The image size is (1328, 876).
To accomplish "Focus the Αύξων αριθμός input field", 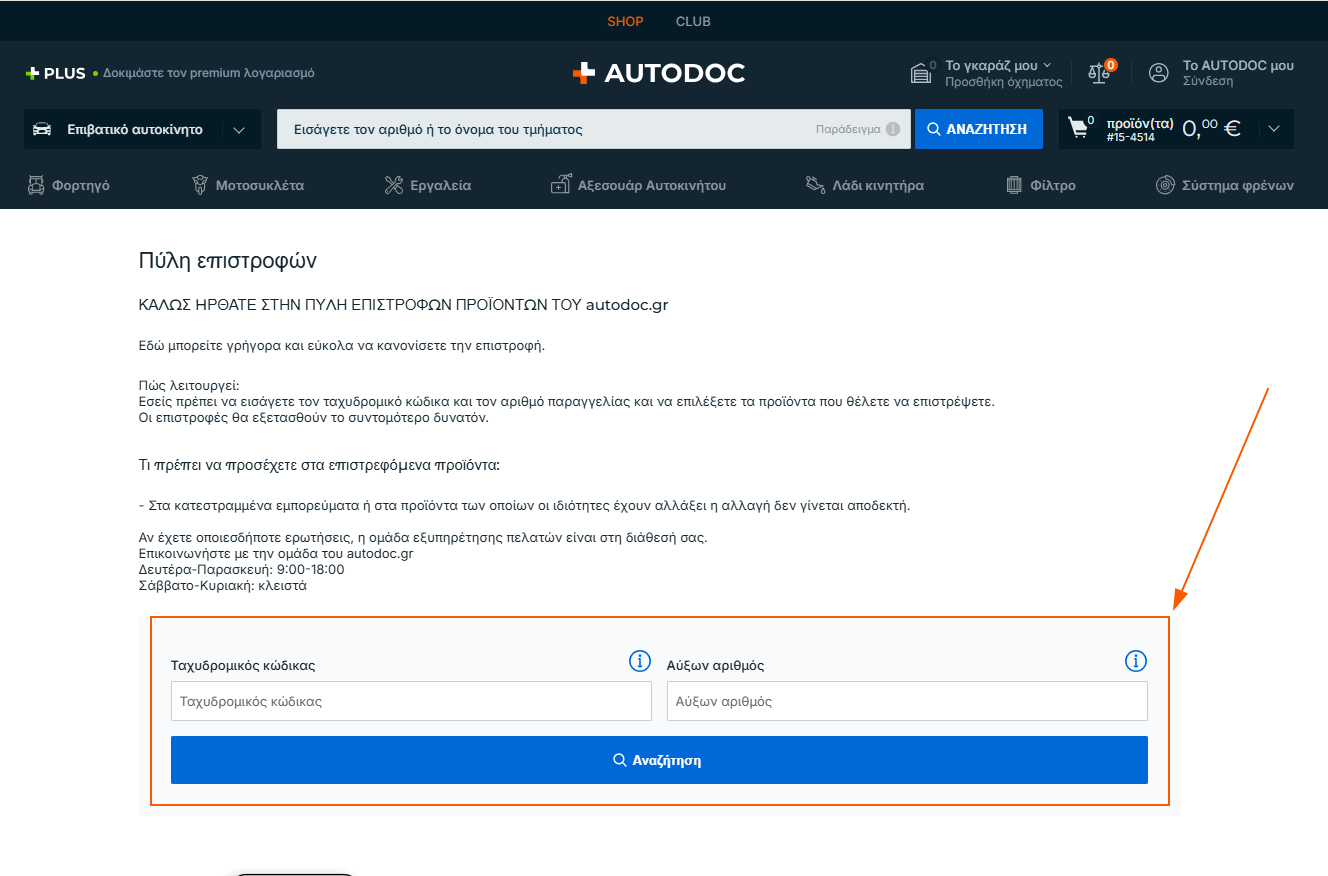I will pyautogui.click(x=907, y=701).
